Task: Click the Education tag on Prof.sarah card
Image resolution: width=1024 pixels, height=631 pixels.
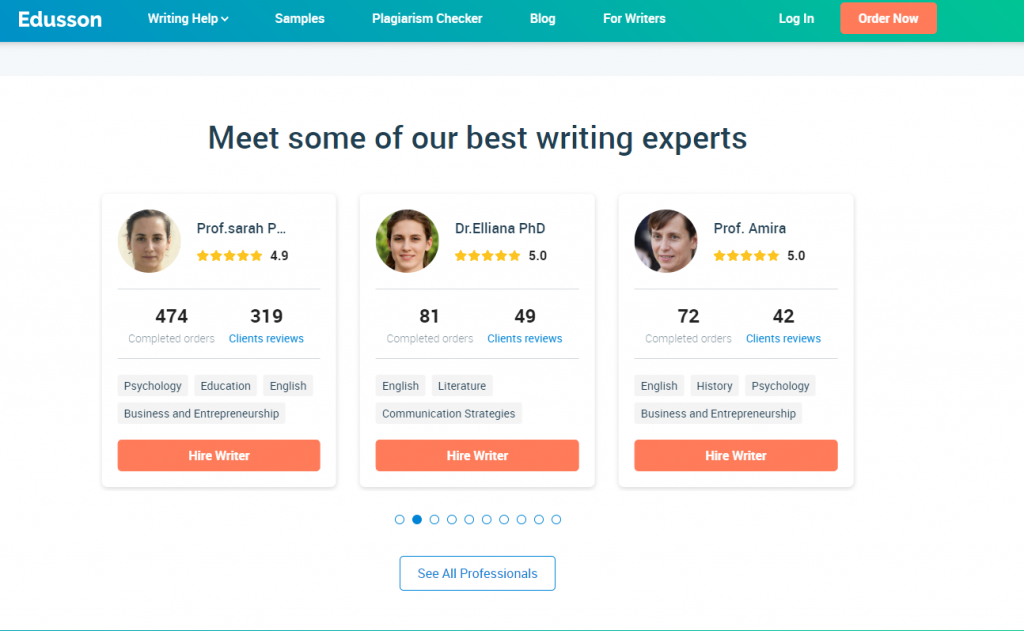Action: (x=225, y=385)
